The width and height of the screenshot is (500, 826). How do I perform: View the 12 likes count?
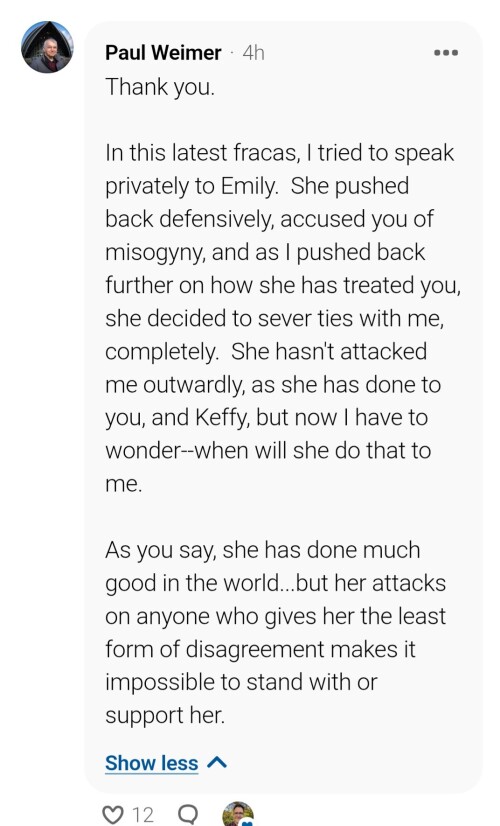point(143,815)
